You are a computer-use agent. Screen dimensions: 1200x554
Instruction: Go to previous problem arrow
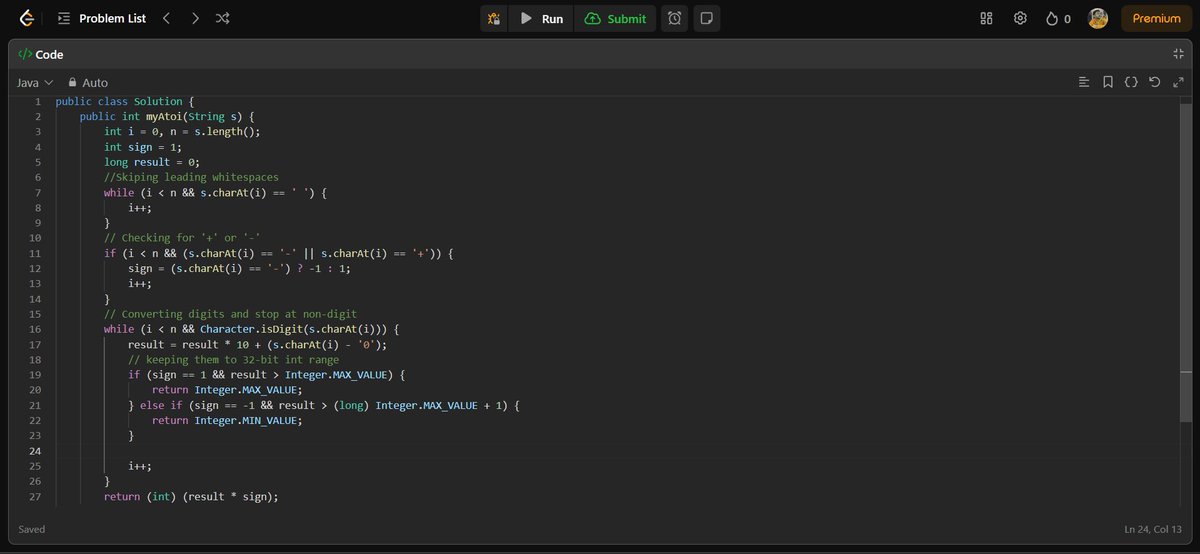[166, 18]
